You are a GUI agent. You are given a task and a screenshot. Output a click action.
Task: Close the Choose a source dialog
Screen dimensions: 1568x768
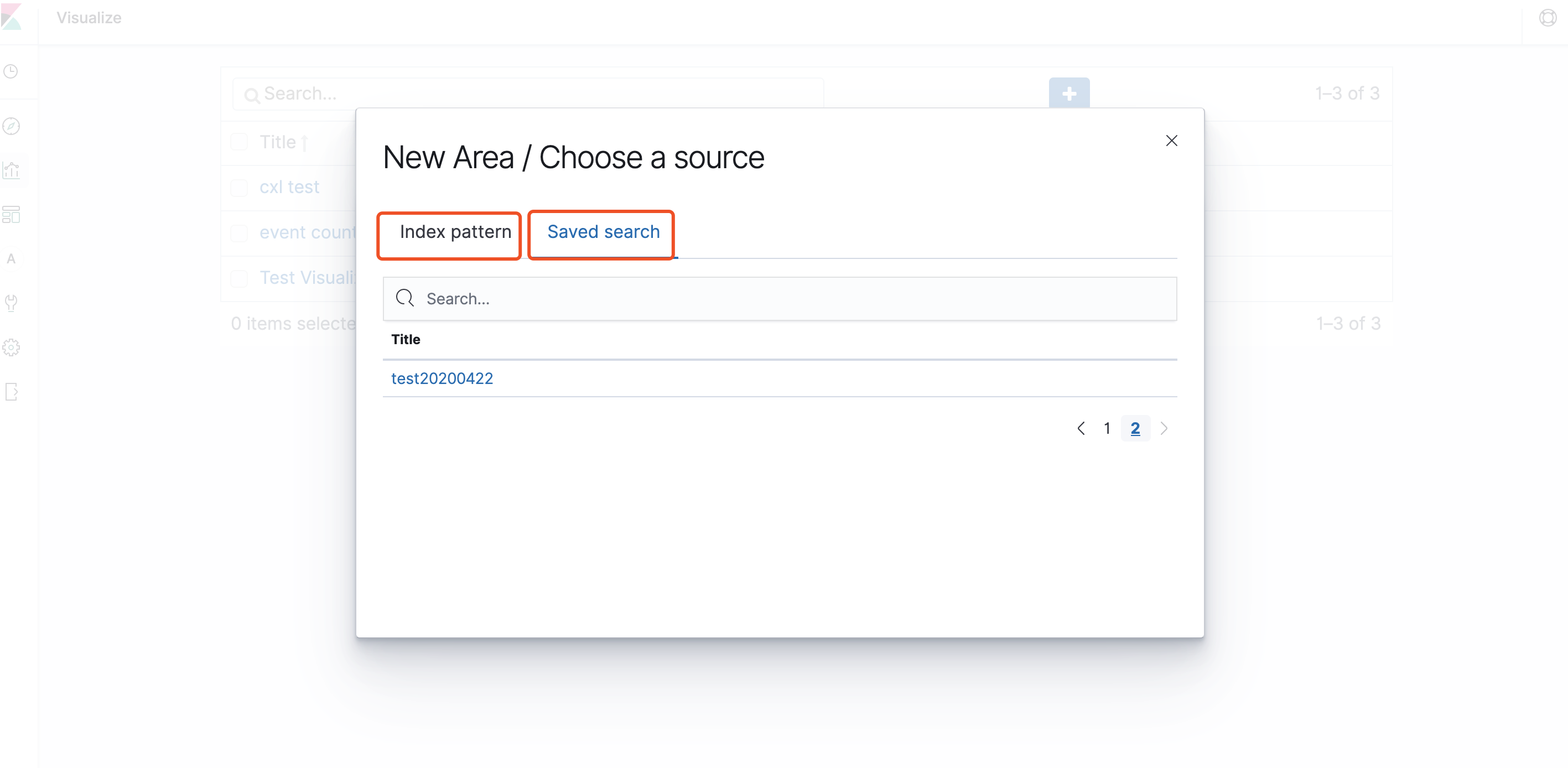coord(1172,141)
